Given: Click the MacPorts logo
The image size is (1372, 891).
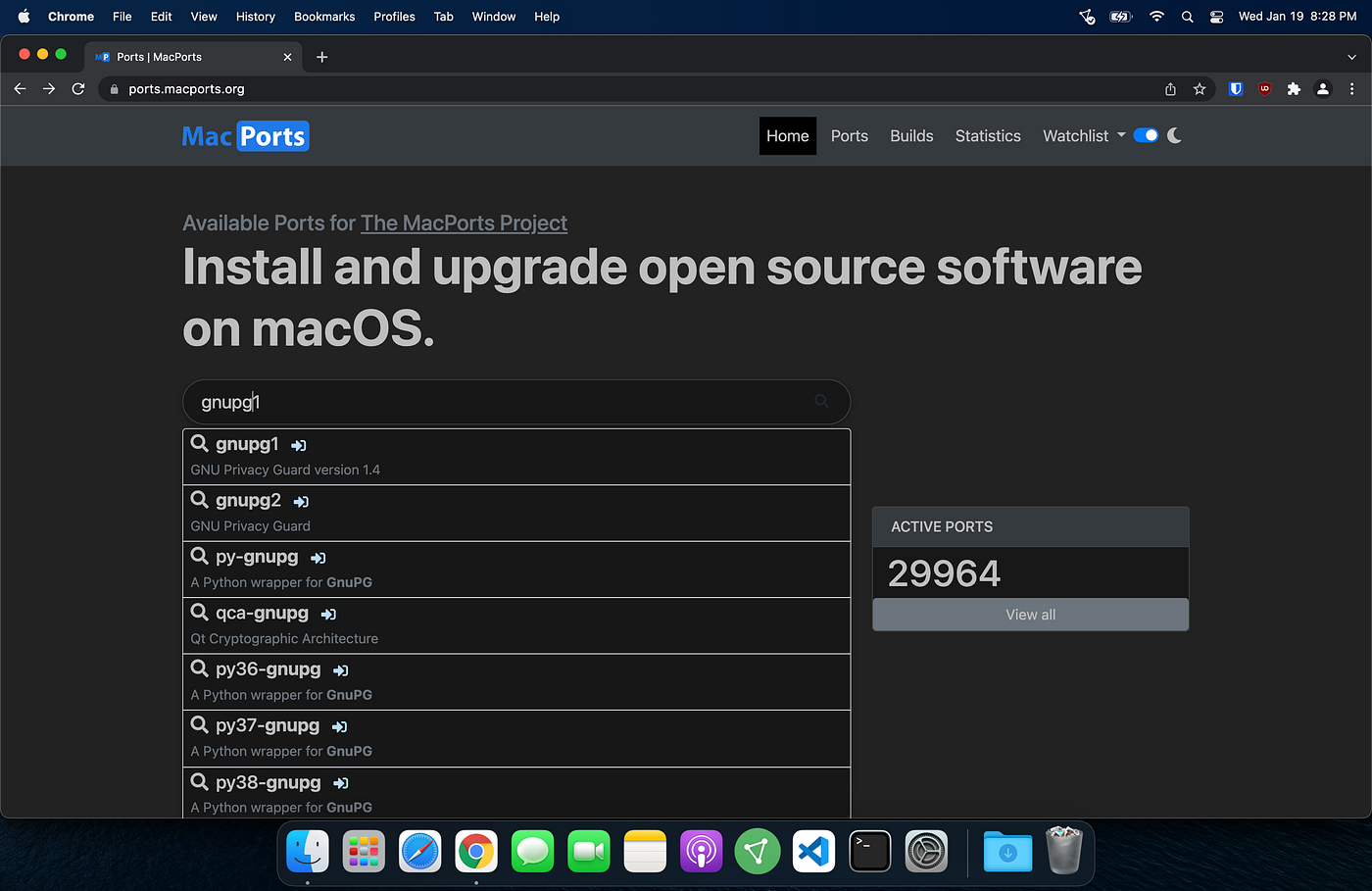Looking at the screenshot, I should 245,136.
